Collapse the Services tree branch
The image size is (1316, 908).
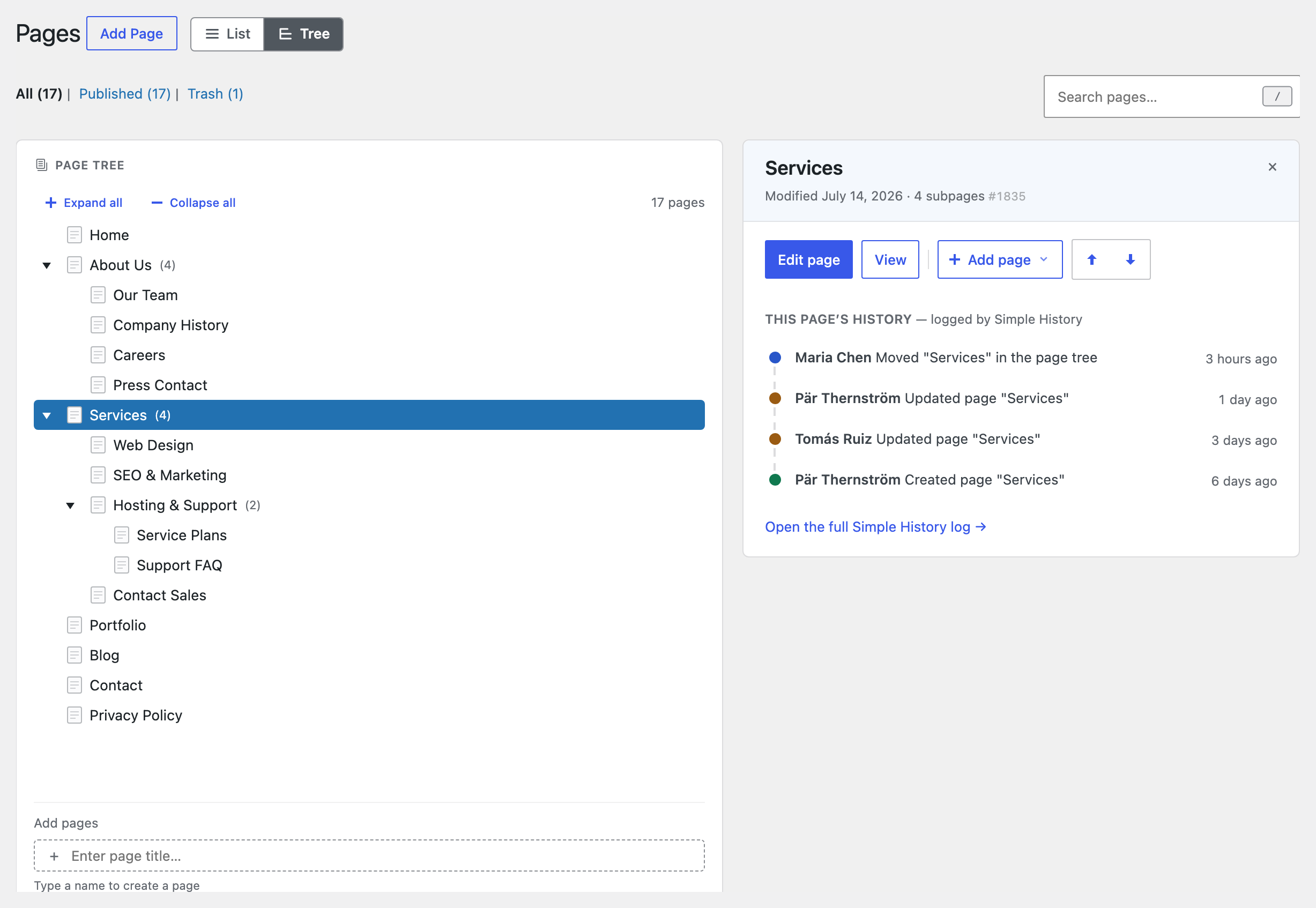tap(47, 415)
